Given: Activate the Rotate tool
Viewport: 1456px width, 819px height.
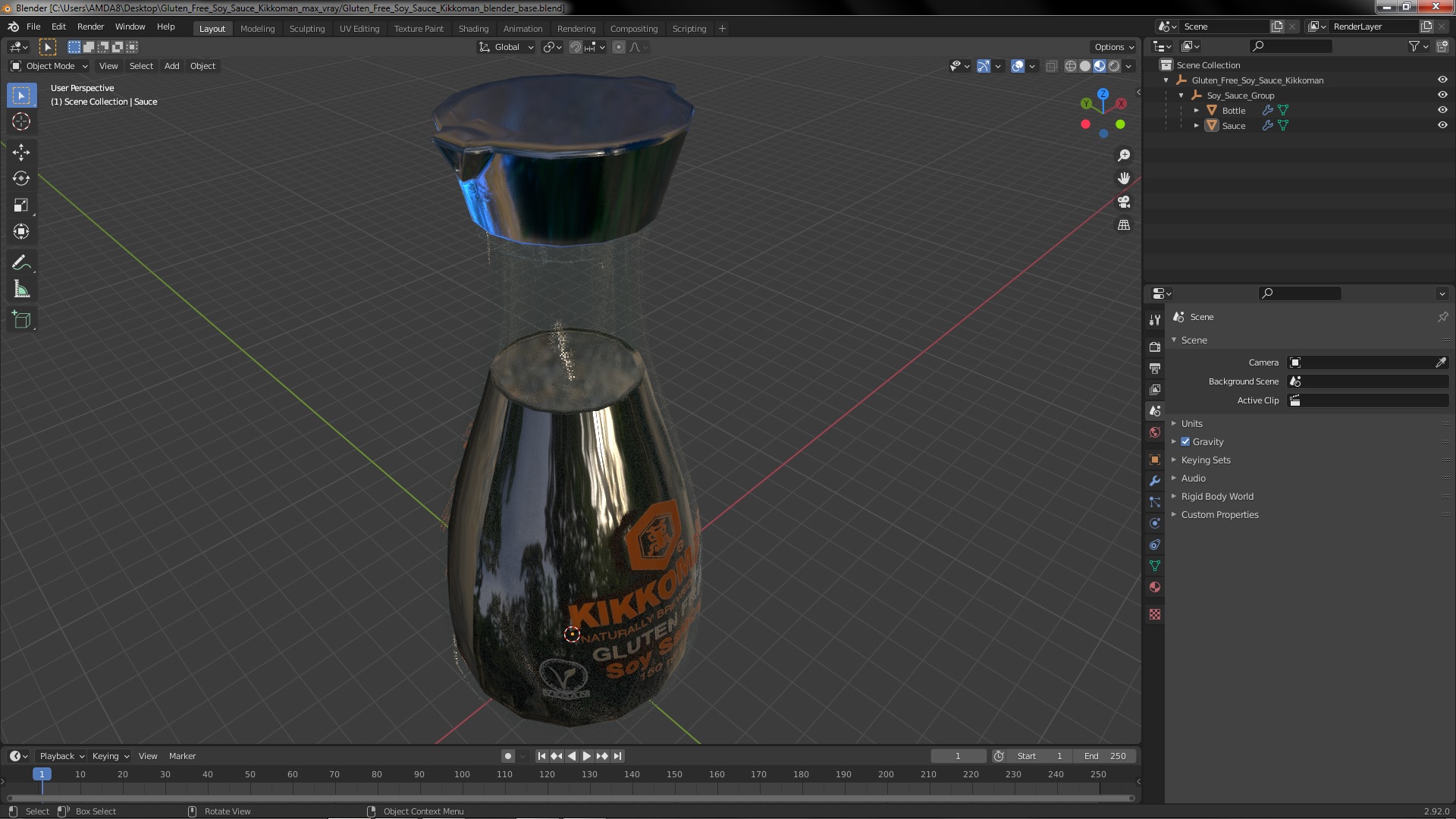Looking at the screenshot, I should [x=21, y=178].
